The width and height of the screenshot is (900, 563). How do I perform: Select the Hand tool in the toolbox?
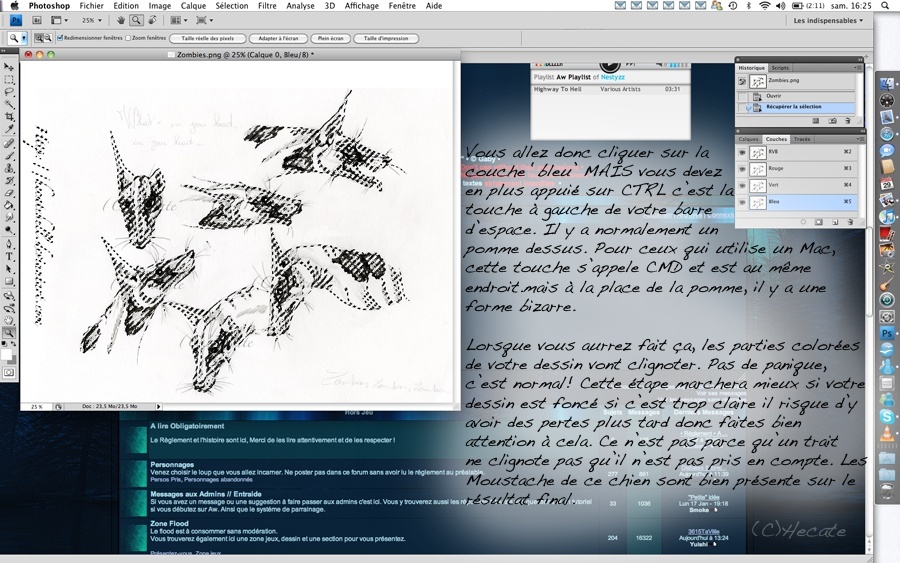click(x=9, y=320)
